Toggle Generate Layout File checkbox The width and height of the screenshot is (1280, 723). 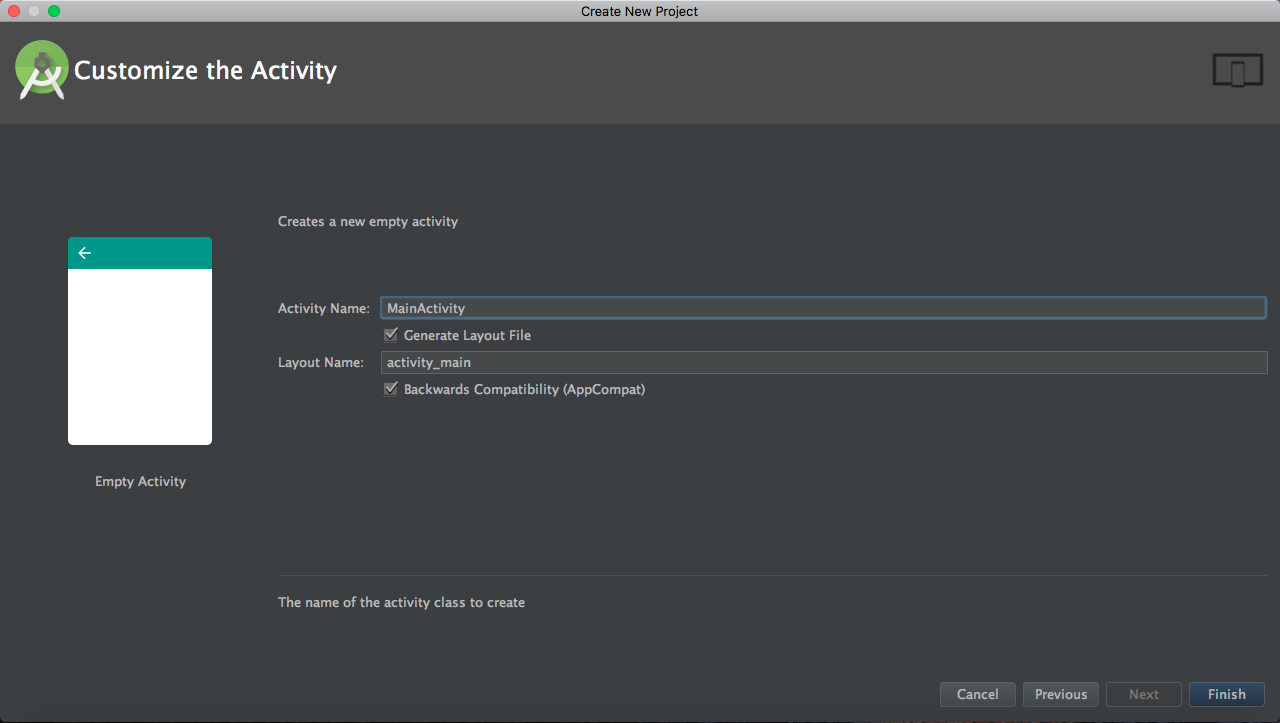pos(391,335)
